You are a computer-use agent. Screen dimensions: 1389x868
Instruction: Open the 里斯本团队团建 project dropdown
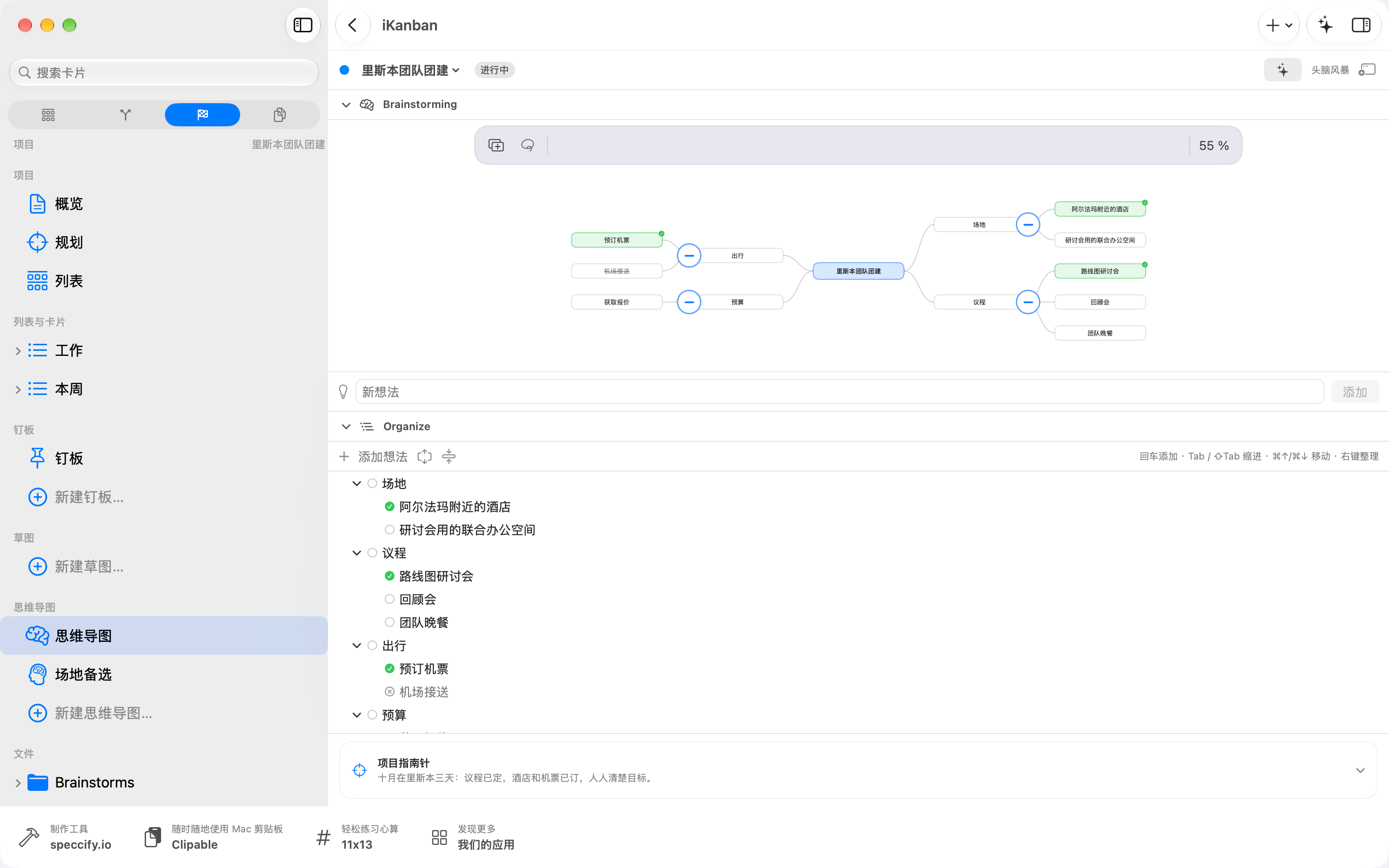(x=410, y=70)
